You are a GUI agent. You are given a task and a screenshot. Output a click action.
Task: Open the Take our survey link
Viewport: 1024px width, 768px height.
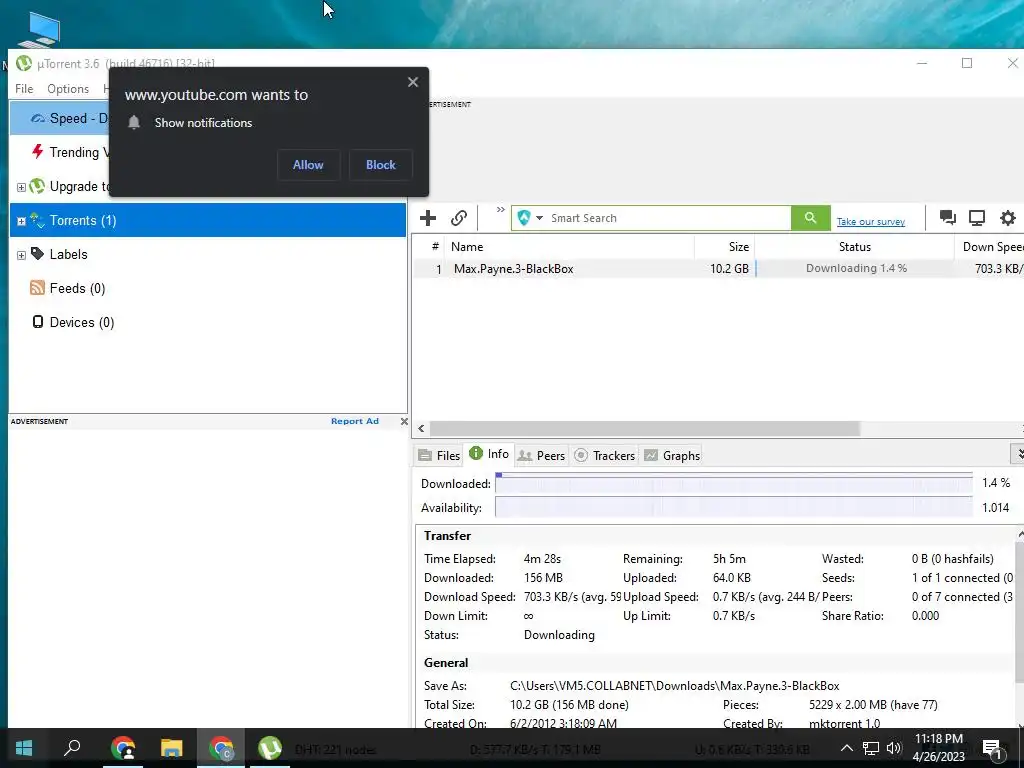[871, 222]
